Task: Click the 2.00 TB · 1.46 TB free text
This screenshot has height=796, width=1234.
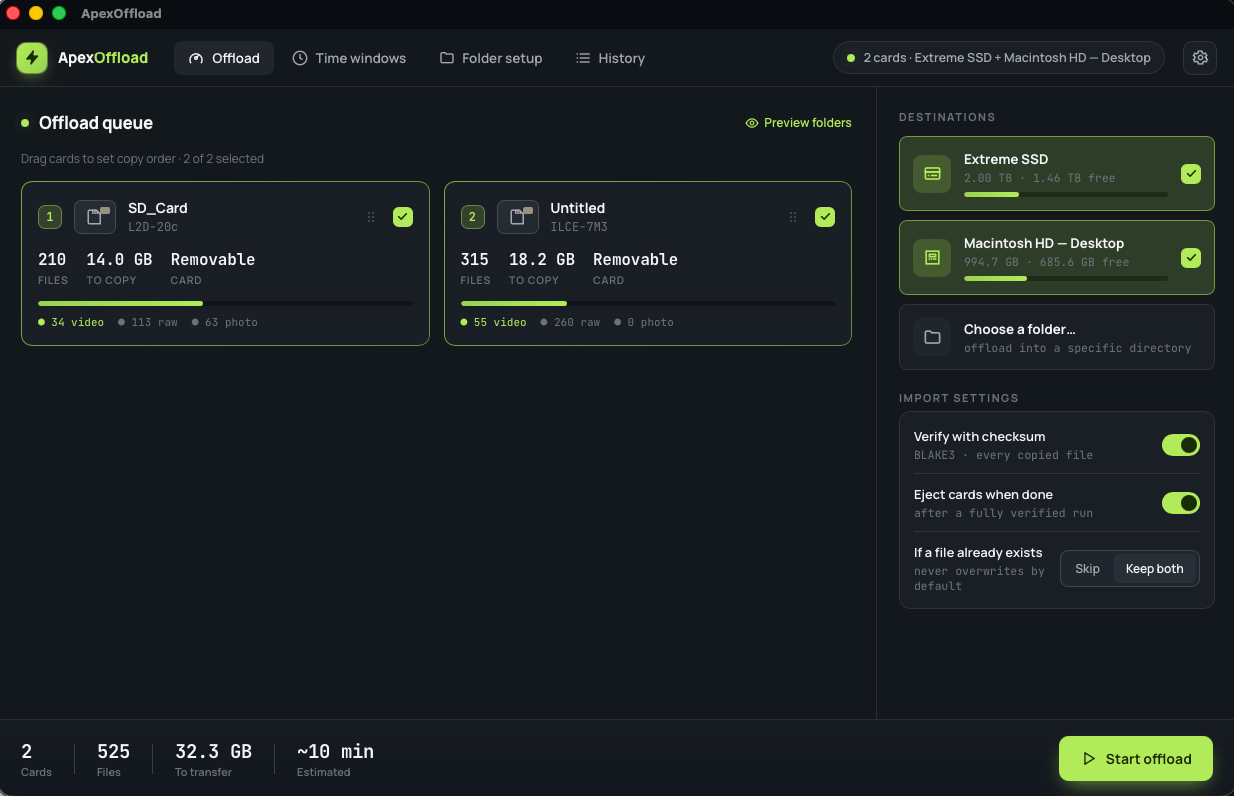Action: click(1039, 178)
